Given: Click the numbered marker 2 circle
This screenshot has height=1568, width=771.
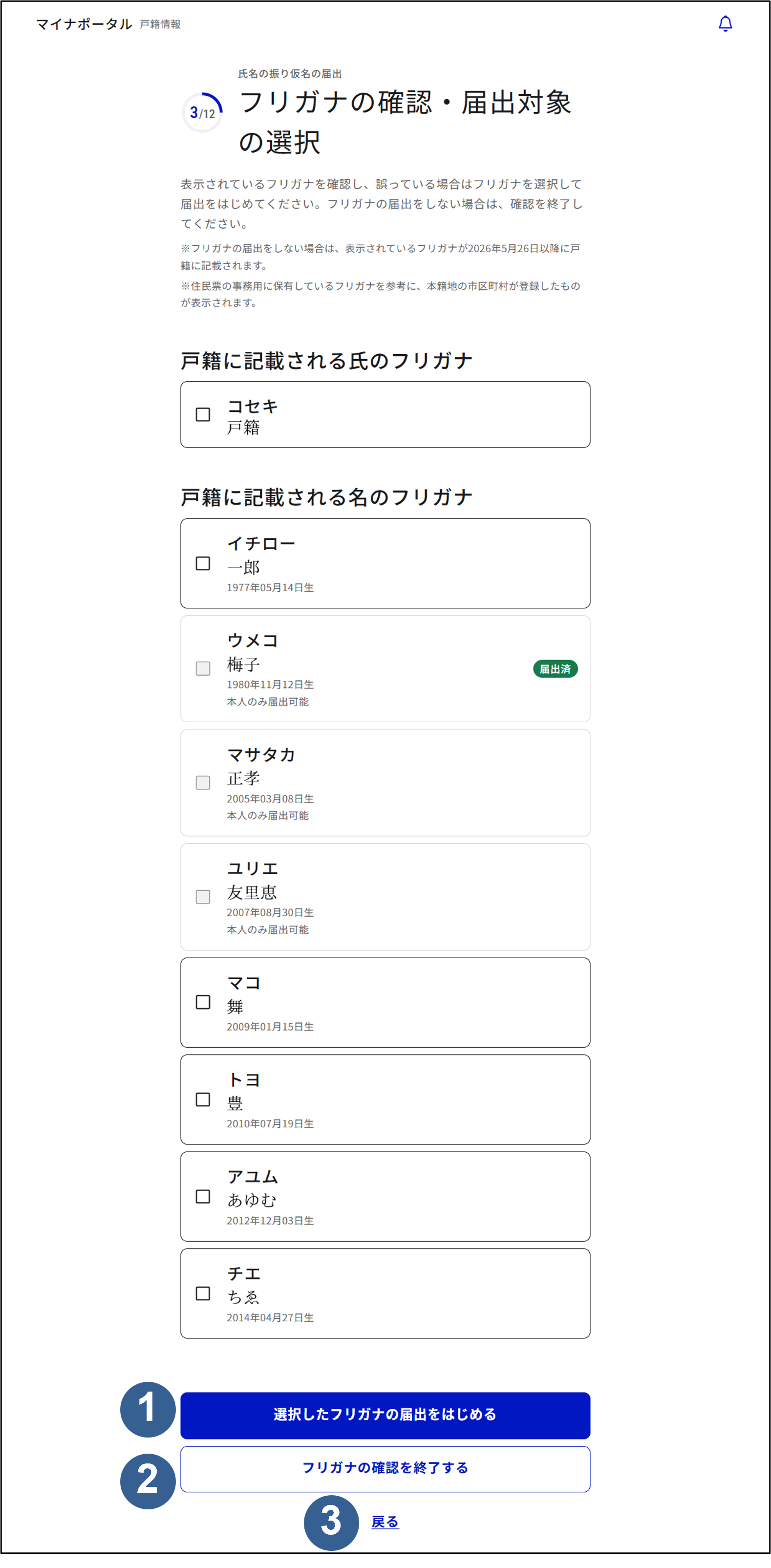Looking at the screenshot, I should pos(147,1481).
